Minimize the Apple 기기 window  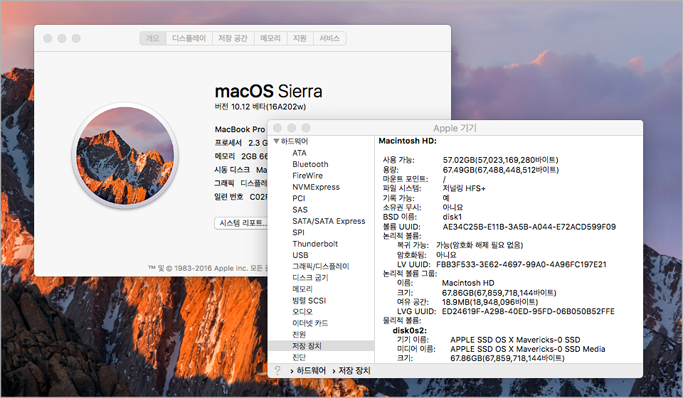tap(291, 128)
